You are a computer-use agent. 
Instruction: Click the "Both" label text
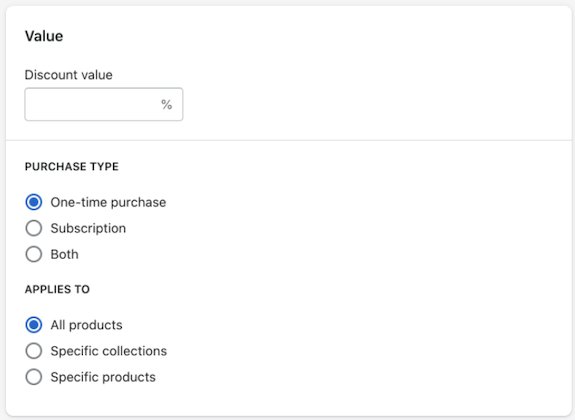[x=65, y=254]
